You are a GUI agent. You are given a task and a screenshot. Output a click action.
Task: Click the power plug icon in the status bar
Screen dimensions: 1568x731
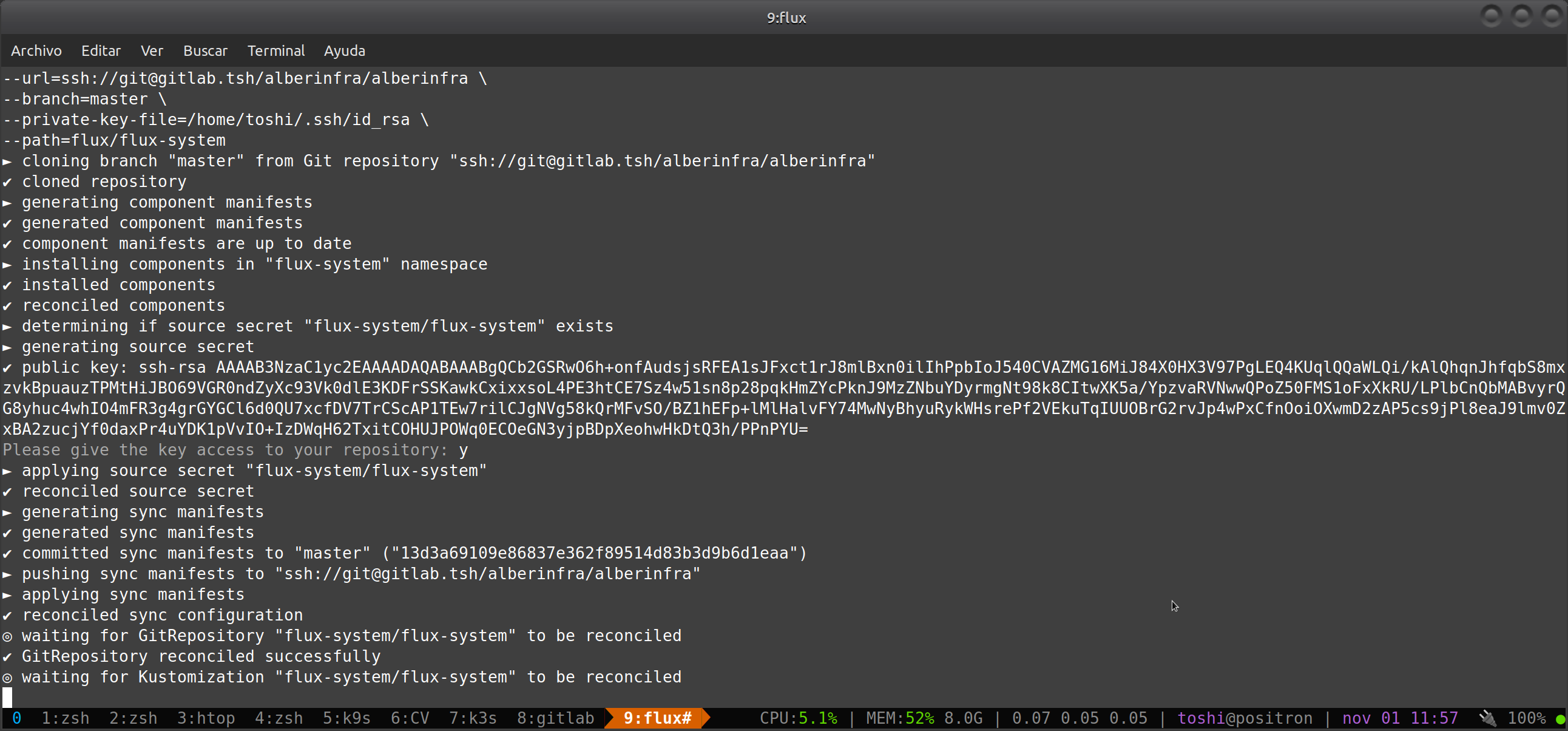1488,719
